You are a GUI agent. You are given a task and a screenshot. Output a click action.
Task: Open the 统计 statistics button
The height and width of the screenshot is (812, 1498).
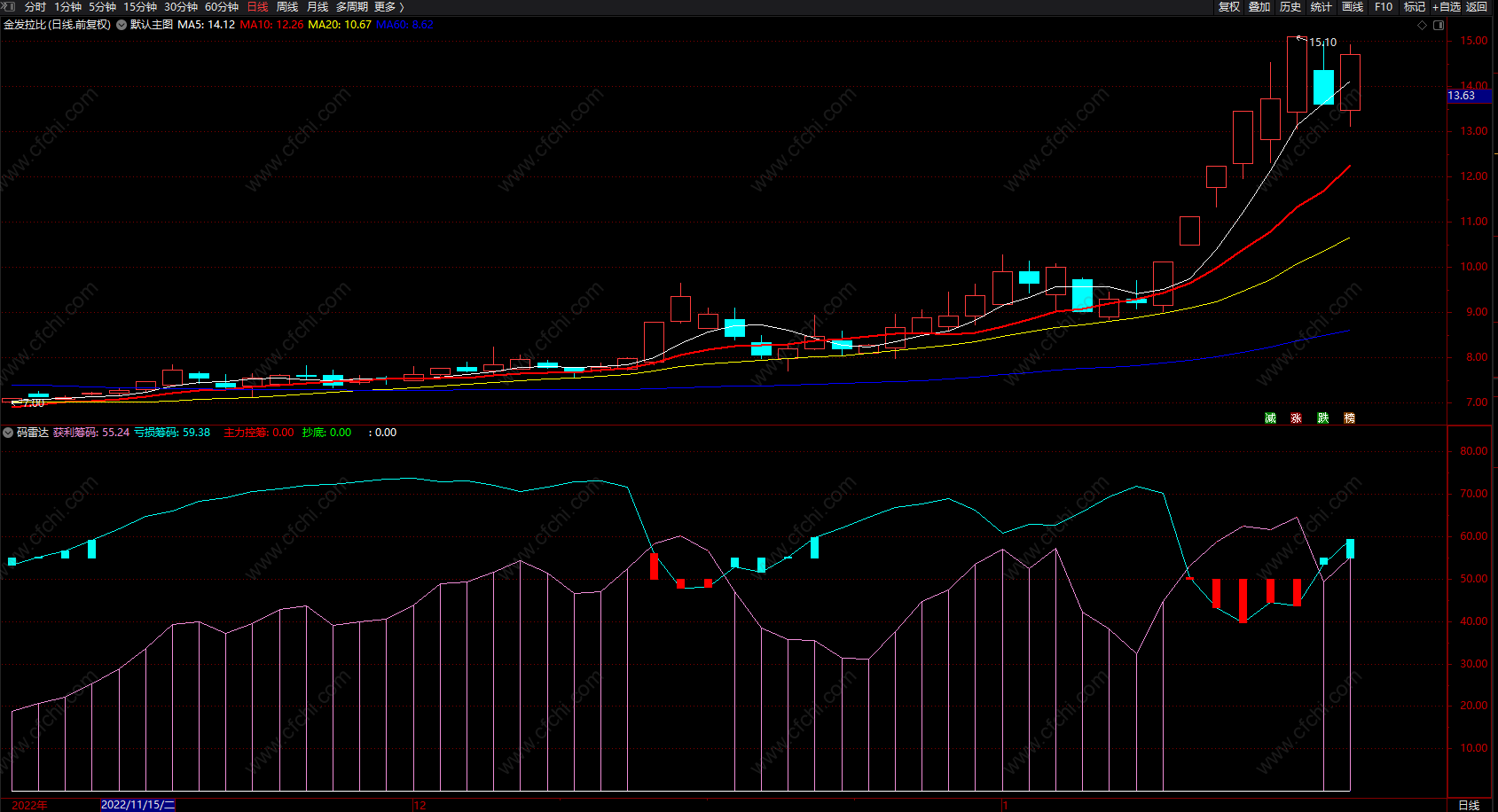pyautogui.click(x=1322, y=7)
